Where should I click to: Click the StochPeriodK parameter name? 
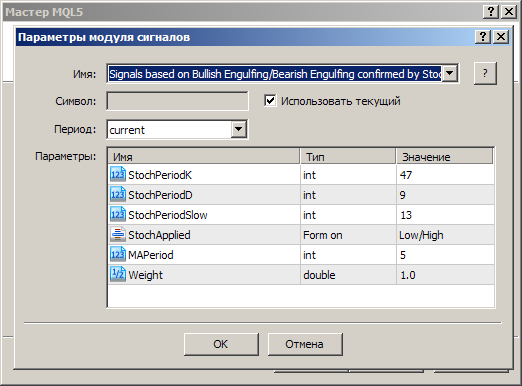coord(160,175)
